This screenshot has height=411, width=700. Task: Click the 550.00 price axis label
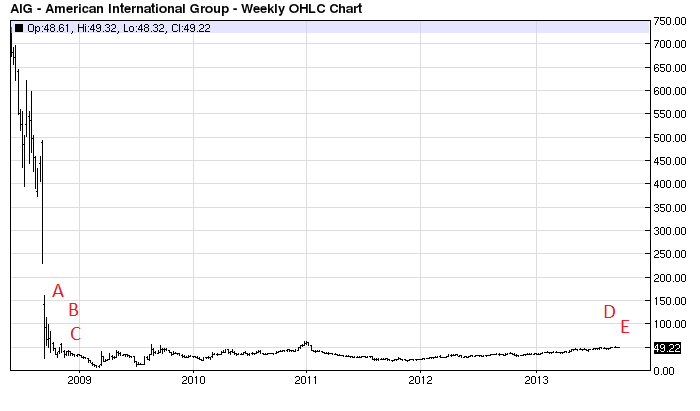click(x=670, y=114)
